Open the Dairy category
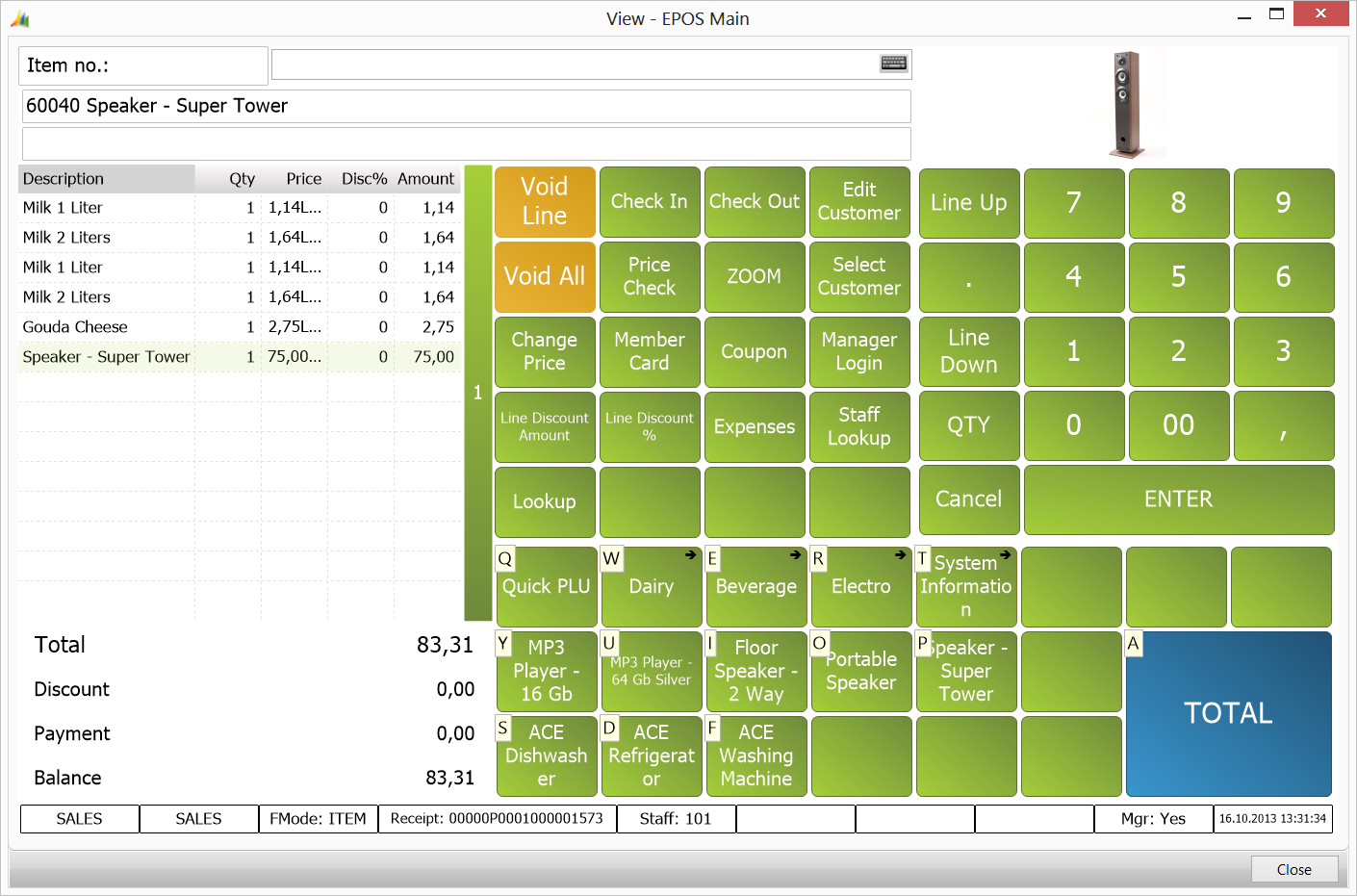Image resolution: width=1357 pixels, height=896 pixels. (652, 586)
